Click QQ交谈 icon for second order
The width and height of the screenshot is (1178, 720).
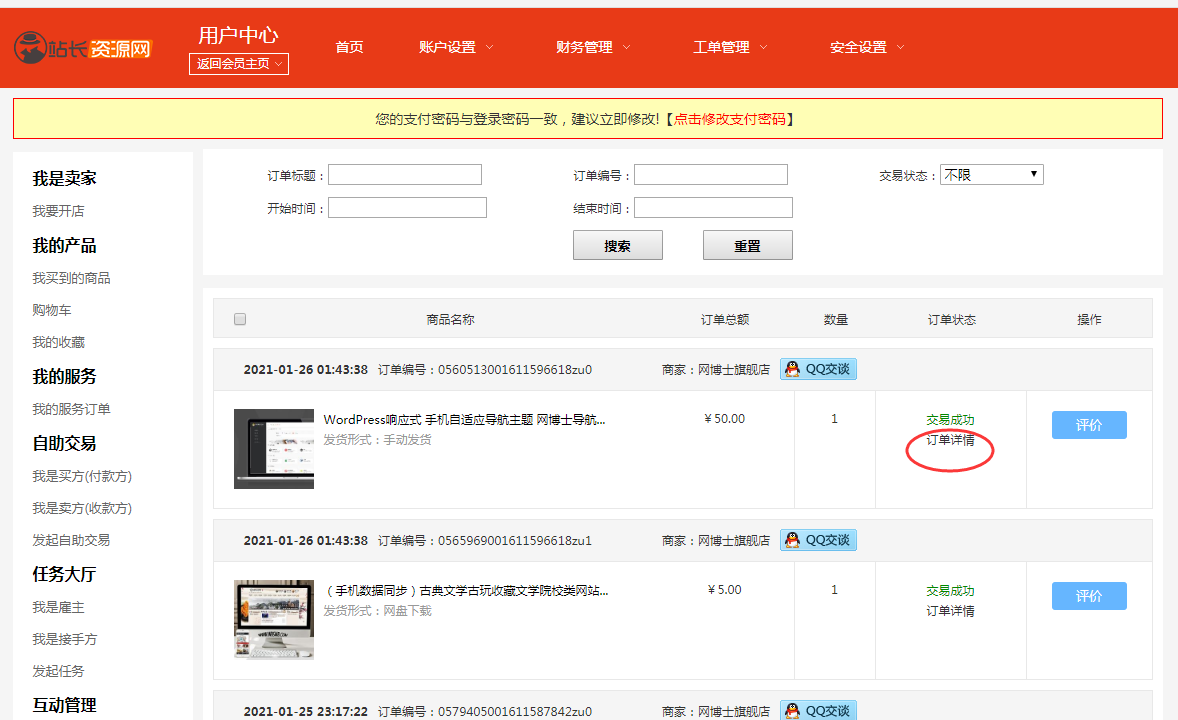(x=818, y=540)
